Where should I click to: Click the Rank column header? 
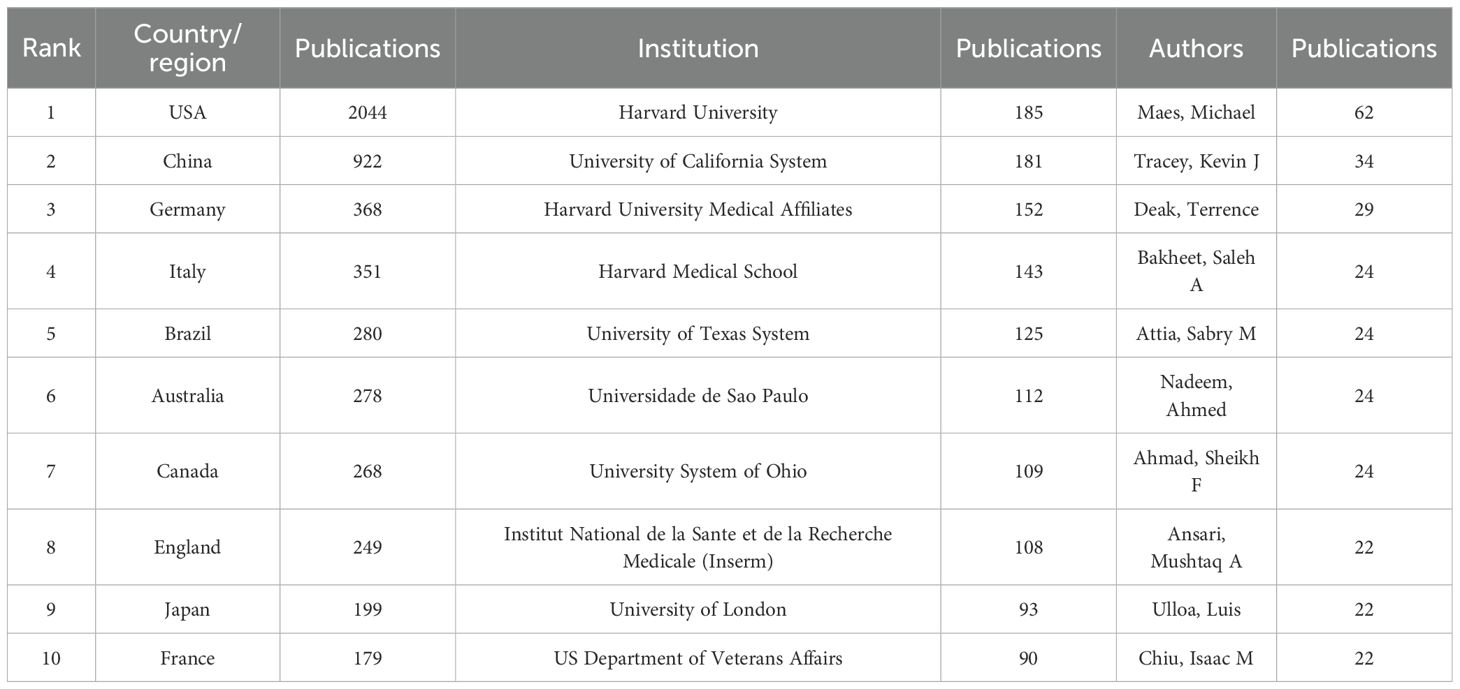click(51, 48)
